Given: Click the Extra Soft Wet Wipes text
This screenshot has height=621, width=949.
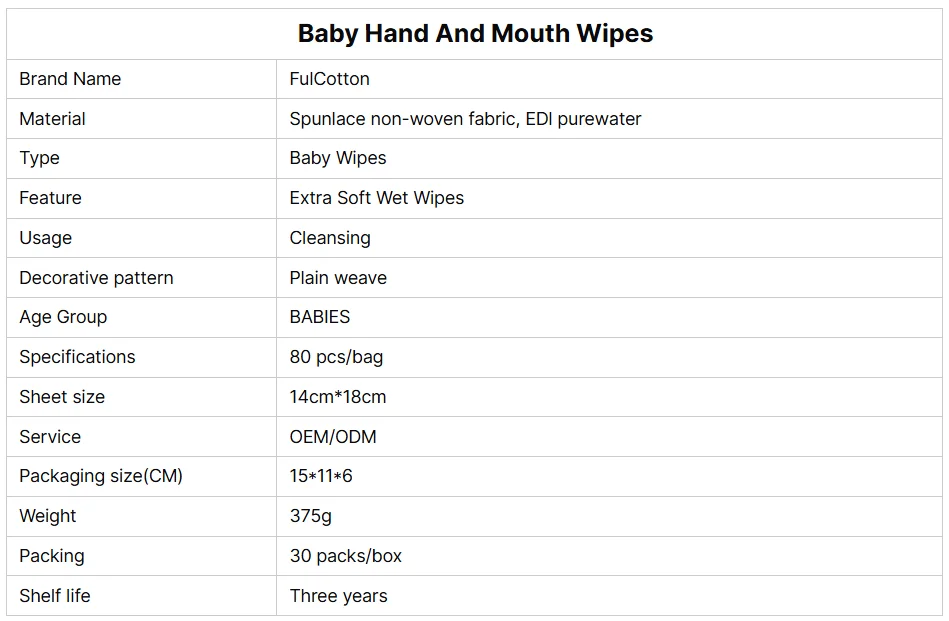Looking at the screenshot, I should (x=377, y=198).
